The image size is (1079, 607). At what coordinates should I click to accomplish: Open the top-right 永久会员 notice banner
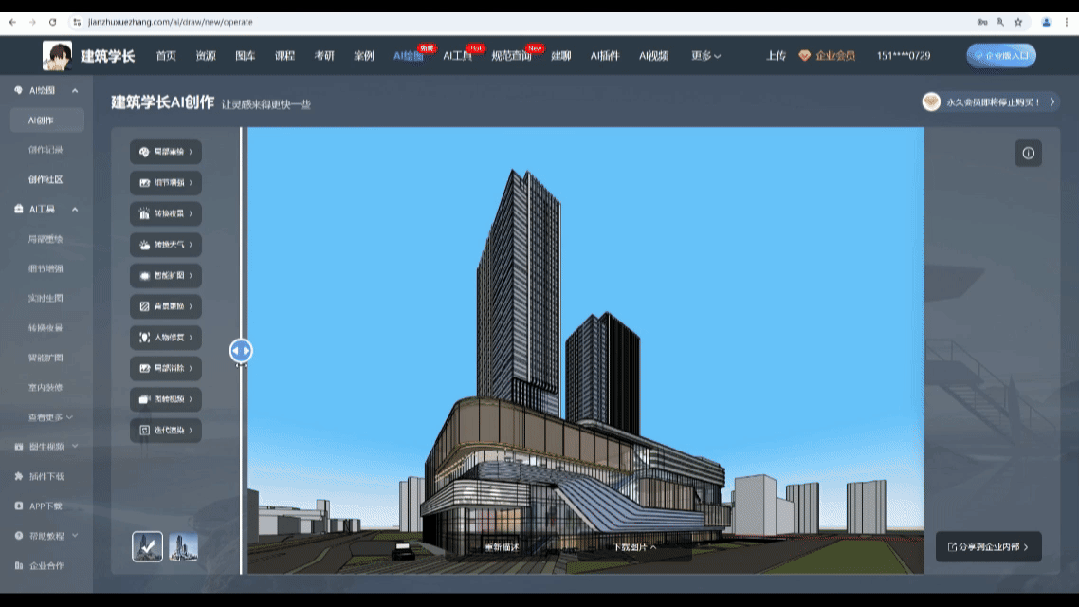[990, 103]
